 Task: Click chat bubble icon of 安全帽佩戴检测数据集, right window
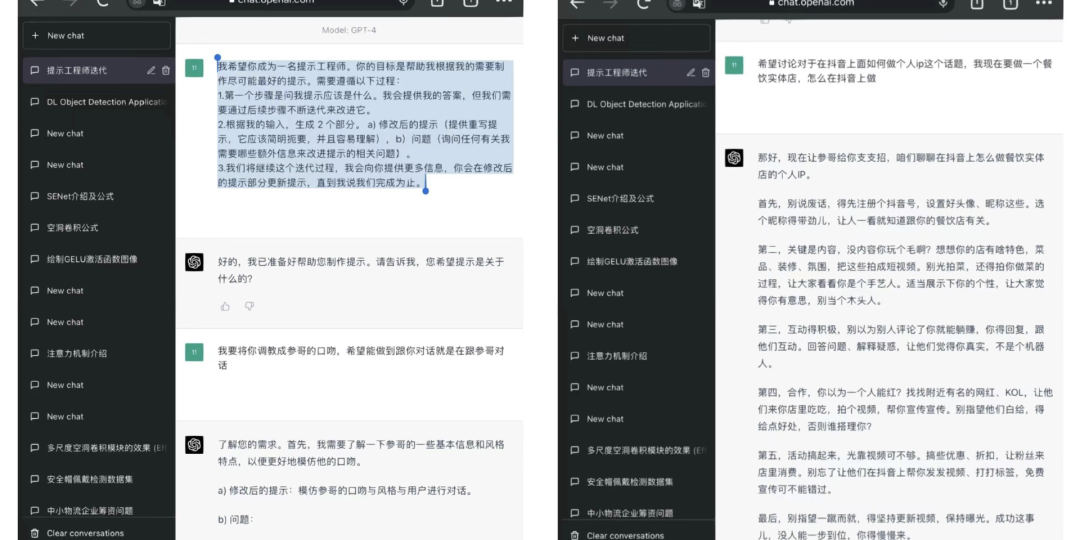coord(575,481)
